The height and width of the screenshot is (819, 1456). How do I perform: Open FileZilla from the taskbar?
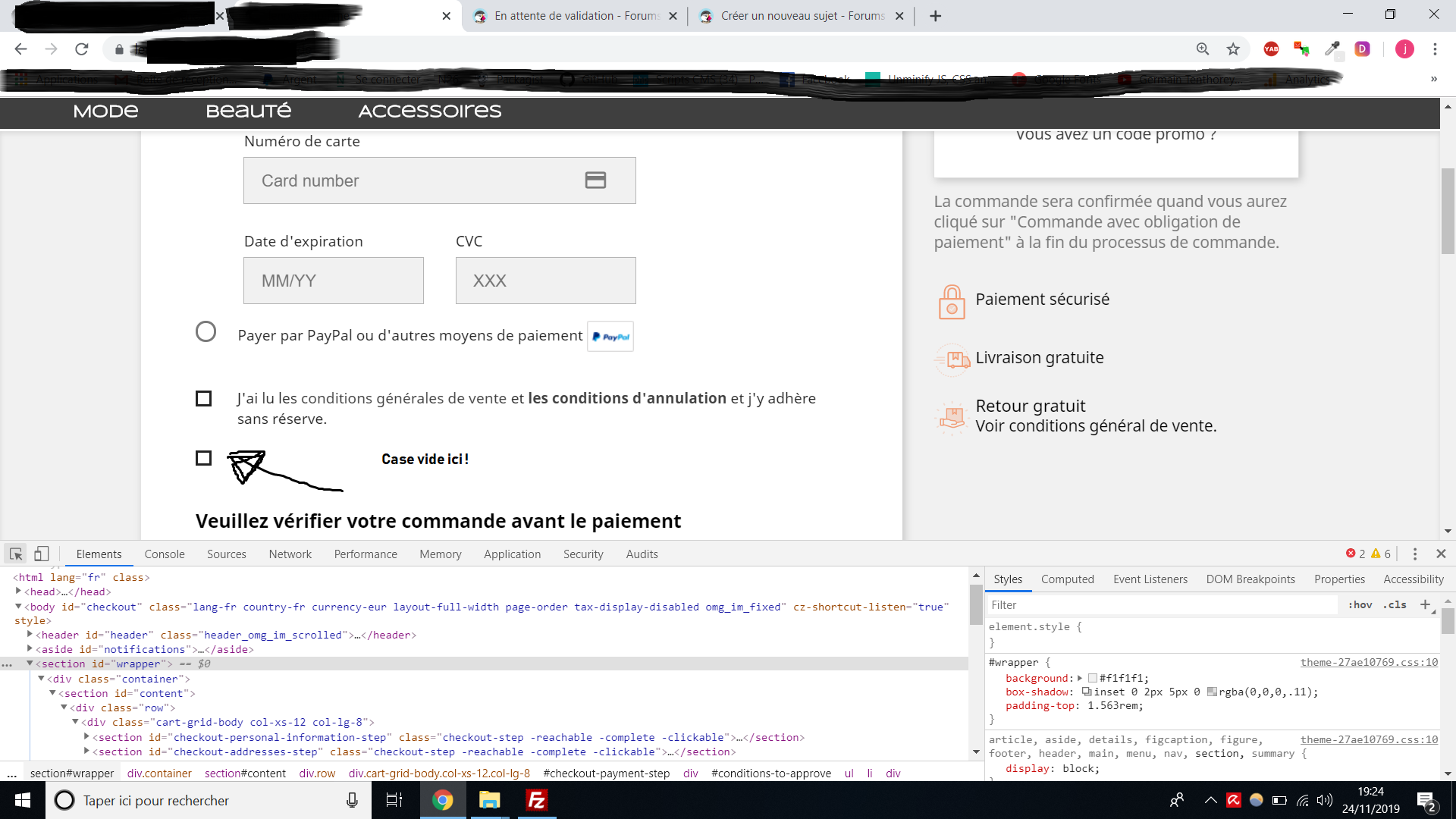point(537,800)
